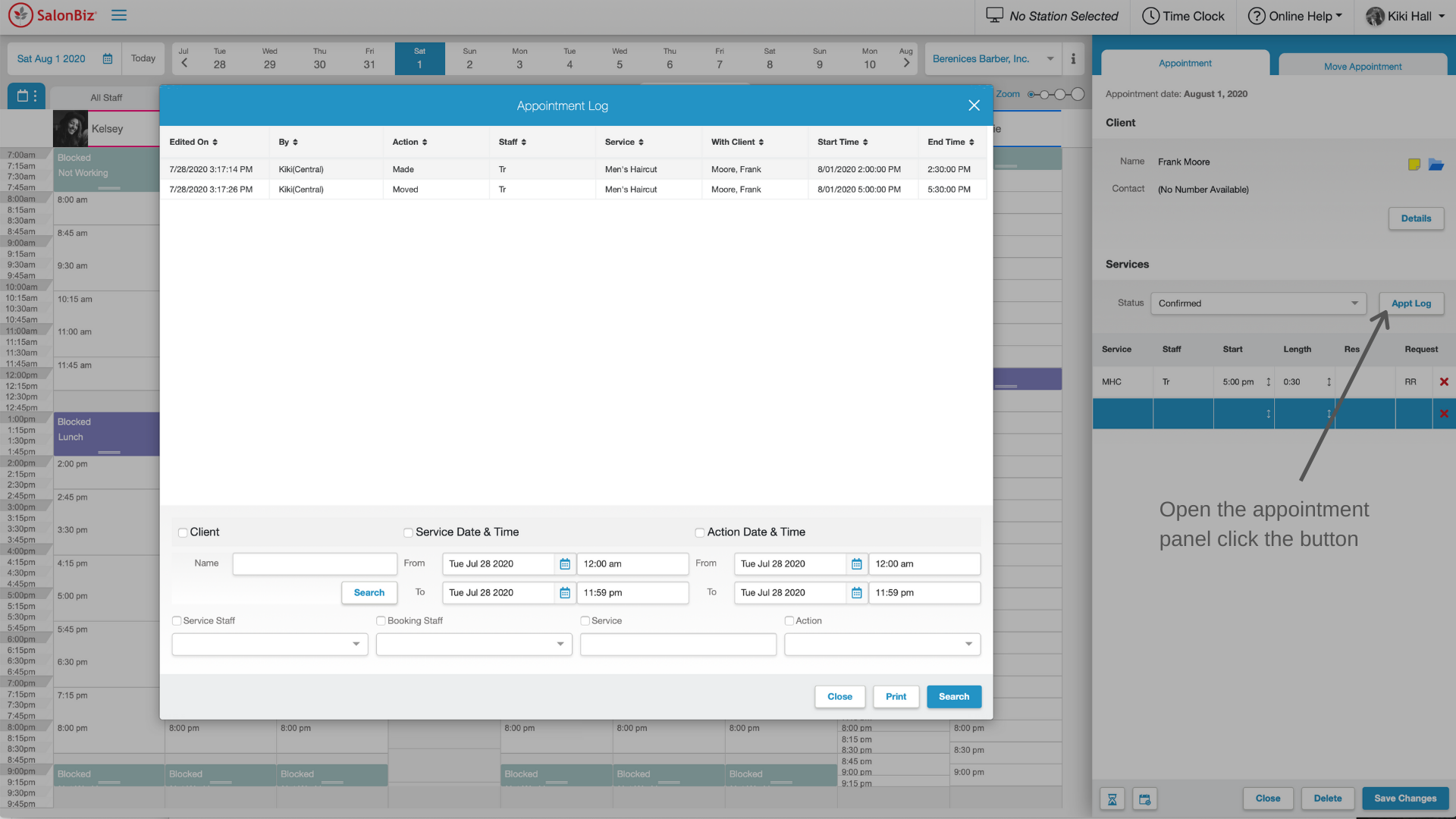Click the Print button
The width and height of the screenshot is (1456, 819).
(x=896, y=696)
